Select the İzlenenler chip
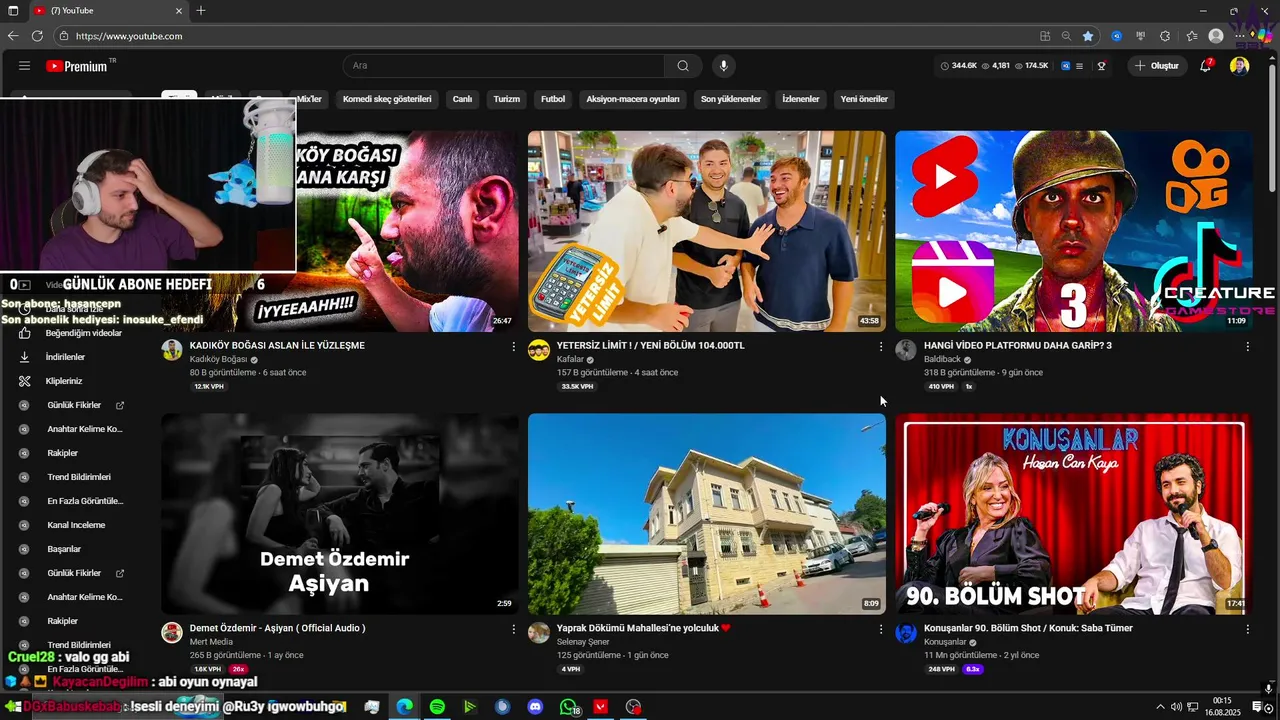This screenshot has height=720, width=1280. 801,99
